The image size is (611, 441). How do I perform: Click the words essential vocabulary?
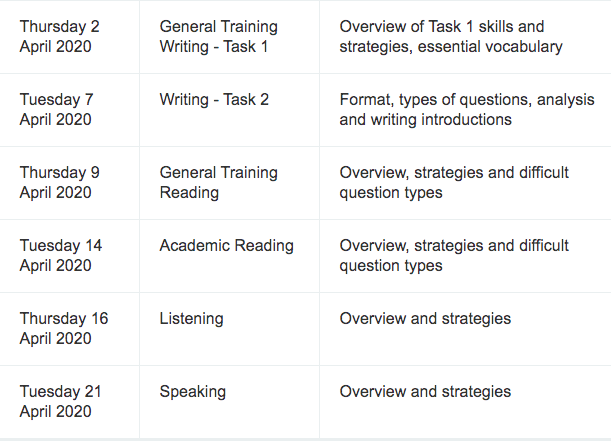click(490, 47)
